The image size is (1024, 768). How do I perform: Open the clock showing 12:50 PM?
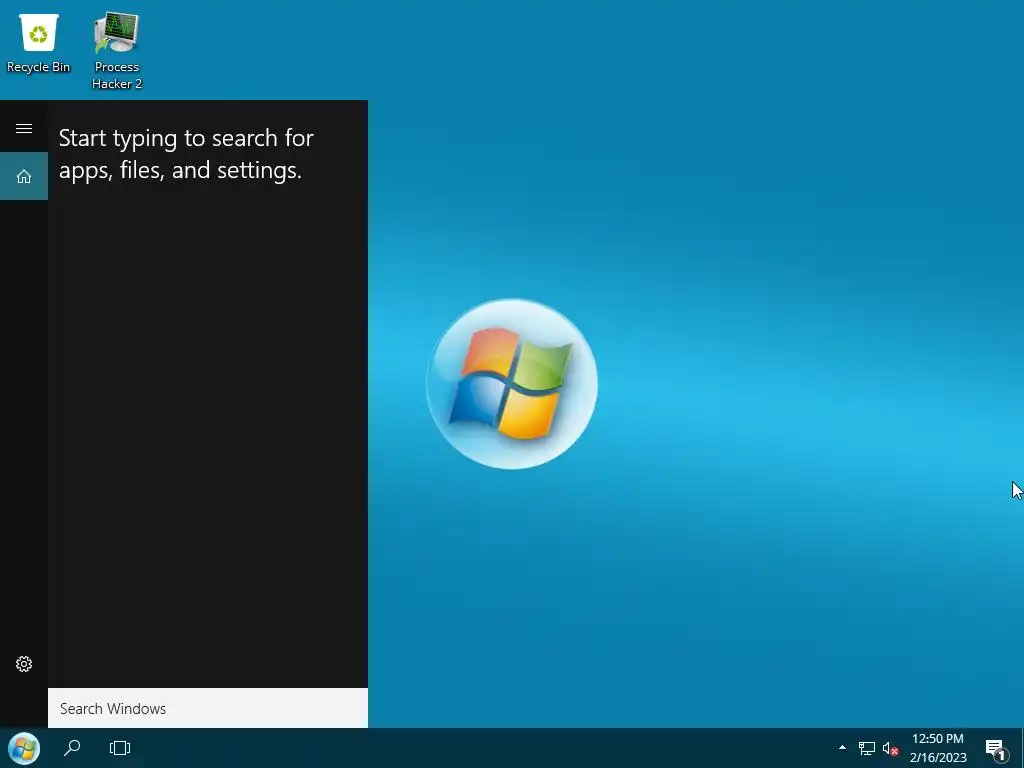click(x=938, y=748)
